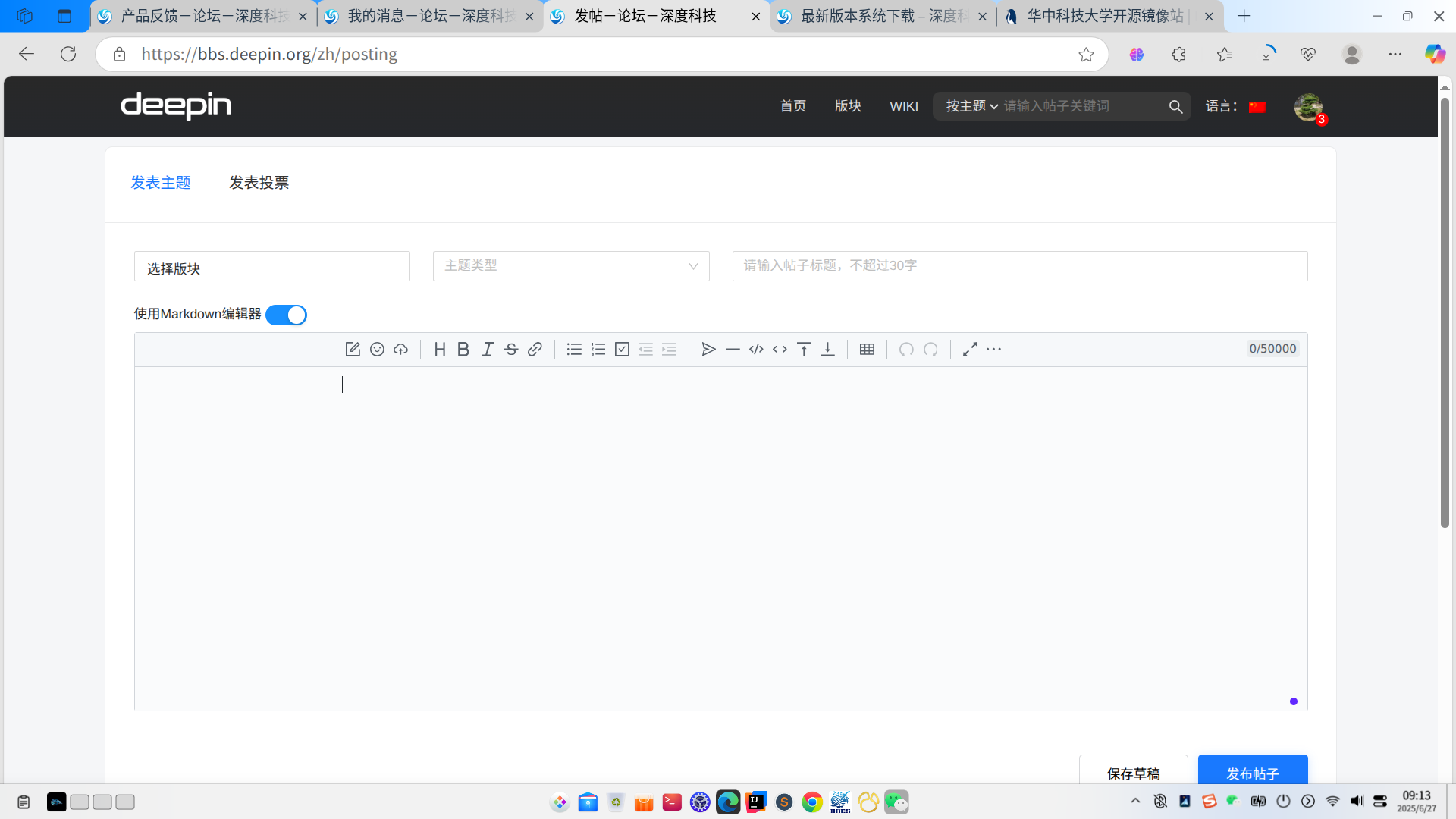Click the cloud upload icon in the editor
Viewport: 1456px width, 819px height.
(400, 349)
